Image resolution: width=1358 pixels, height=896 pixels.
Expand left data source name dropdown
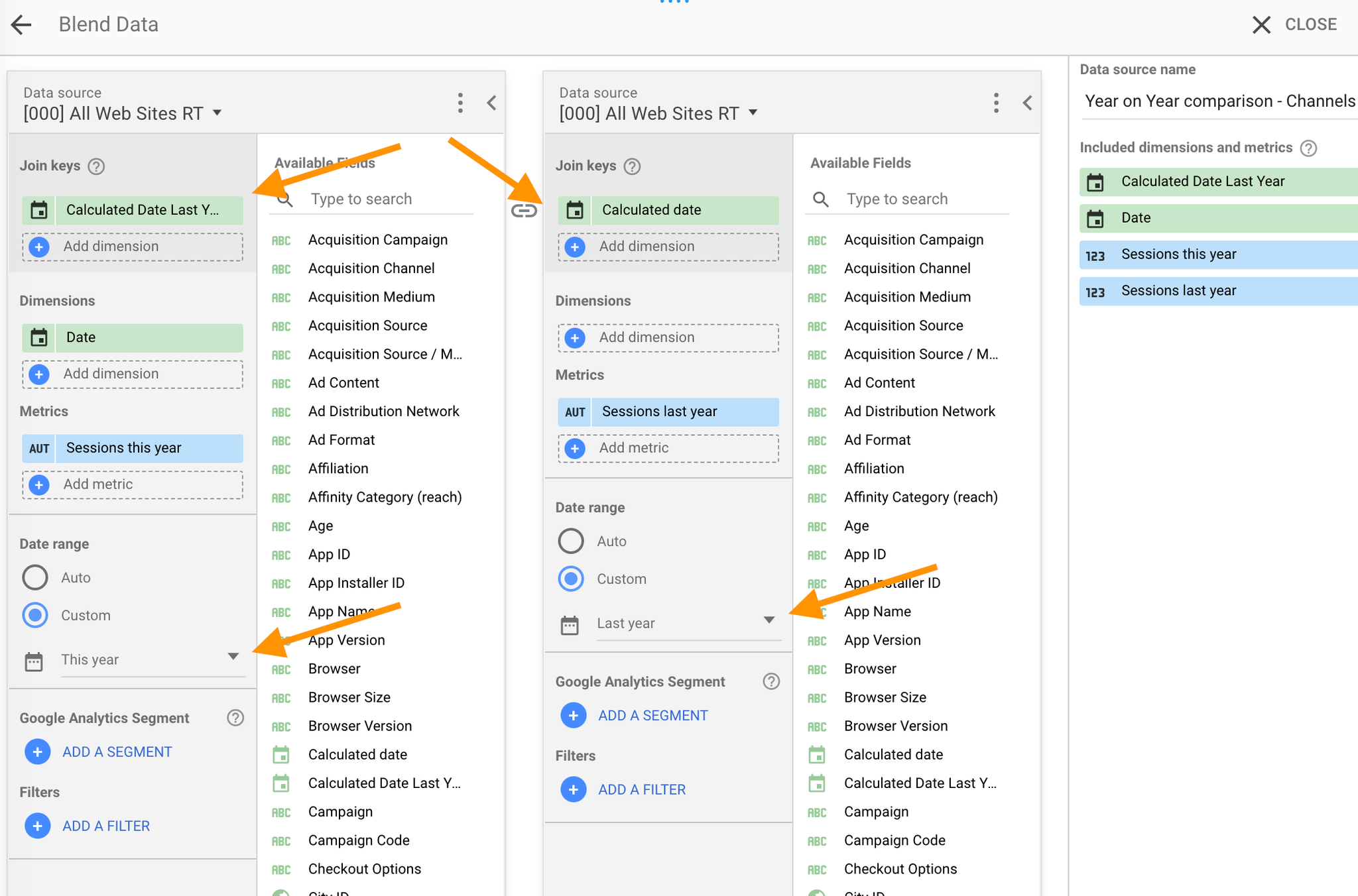[x=217, y=113]
